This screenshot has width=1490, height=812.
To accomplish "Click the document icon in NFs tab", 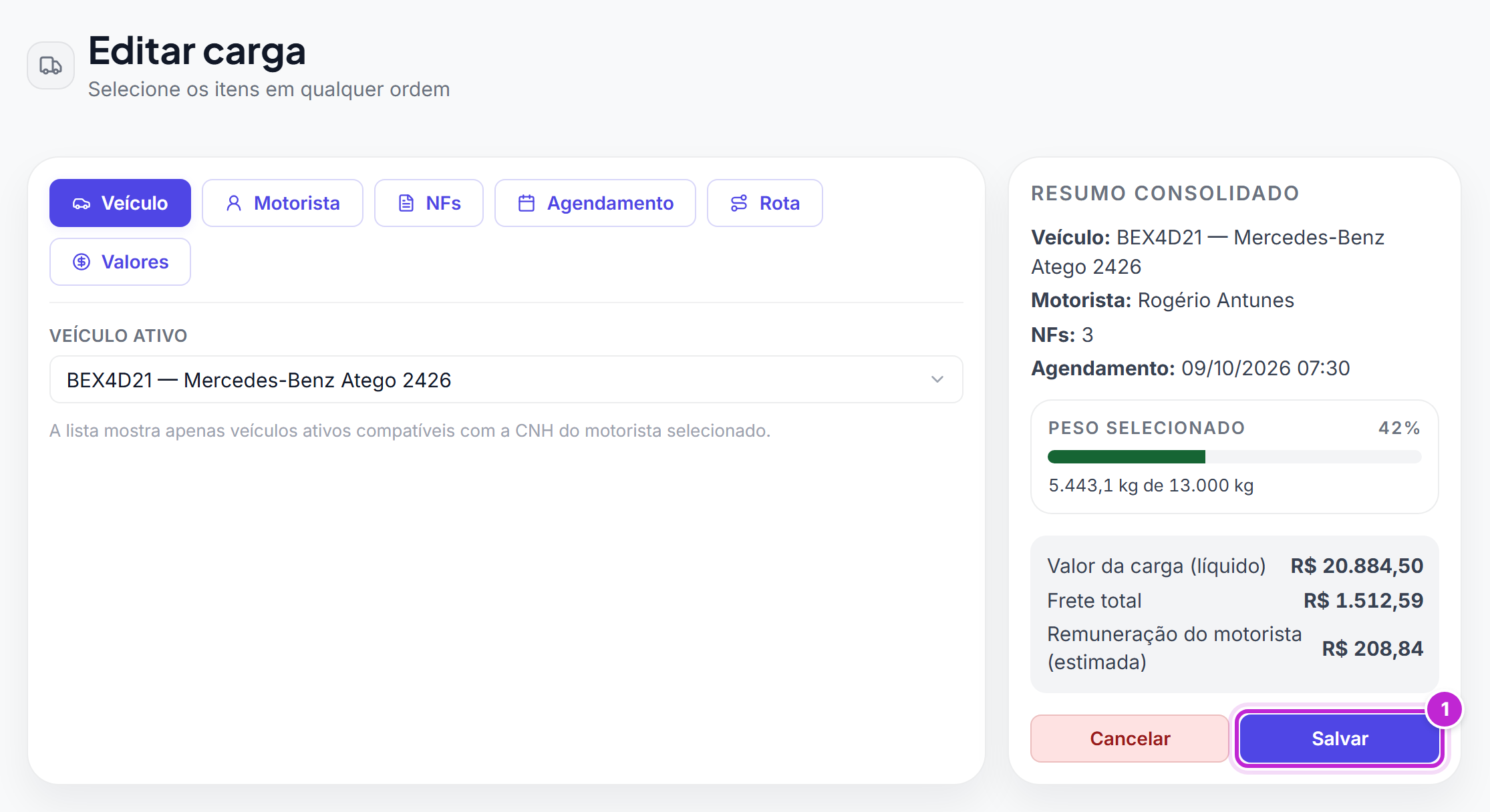I will [x=406, y=203].
